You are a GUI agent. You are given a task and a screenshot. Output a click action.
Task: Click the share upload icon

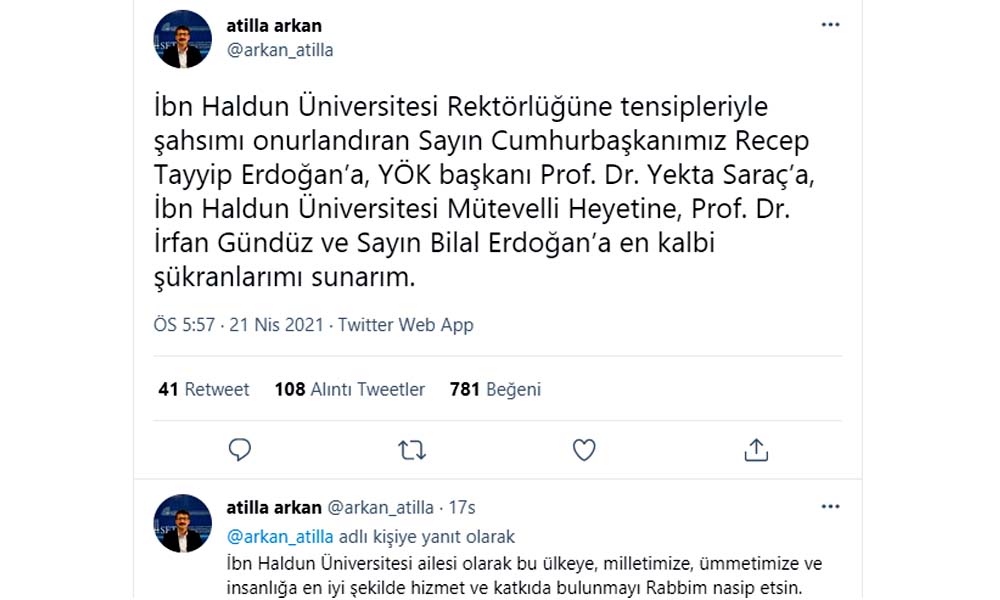(756, 450)
